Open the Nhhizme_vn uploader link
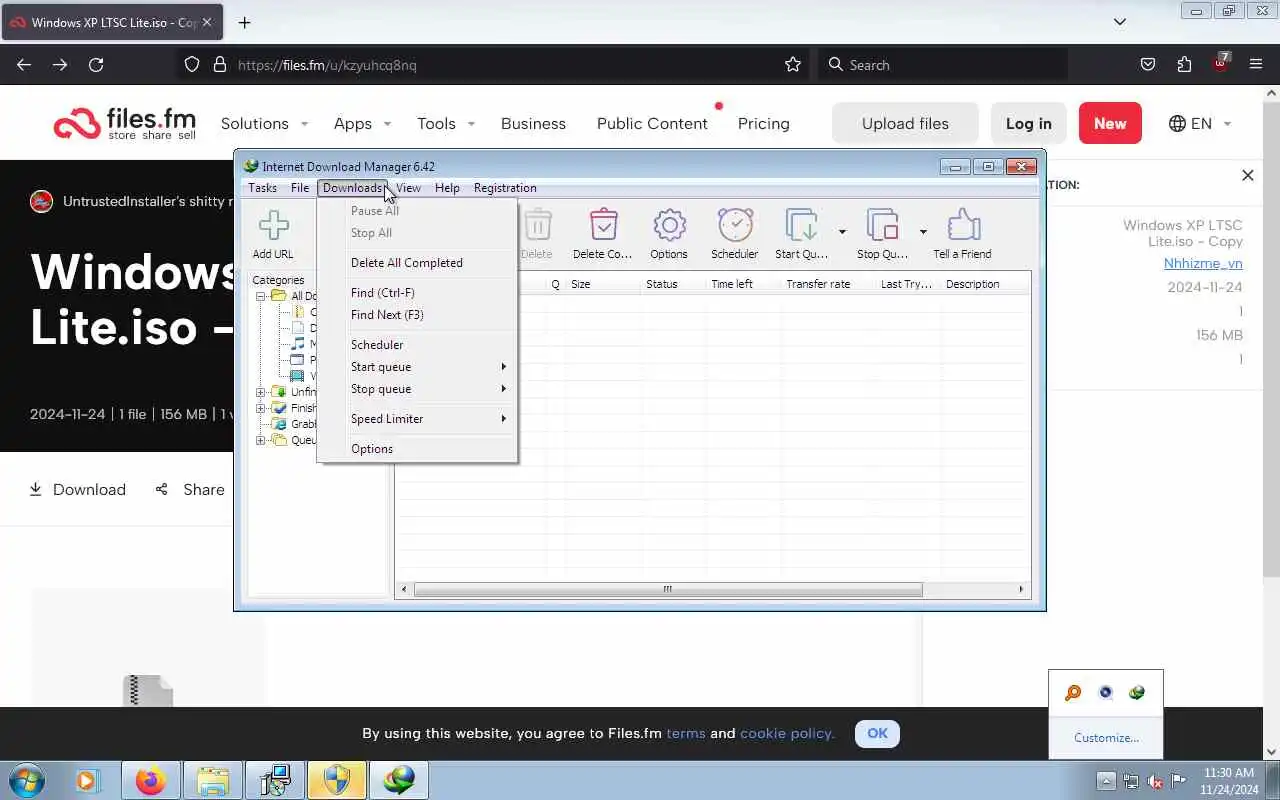Screen dimensions: 1280x800 coord(1203,263)
